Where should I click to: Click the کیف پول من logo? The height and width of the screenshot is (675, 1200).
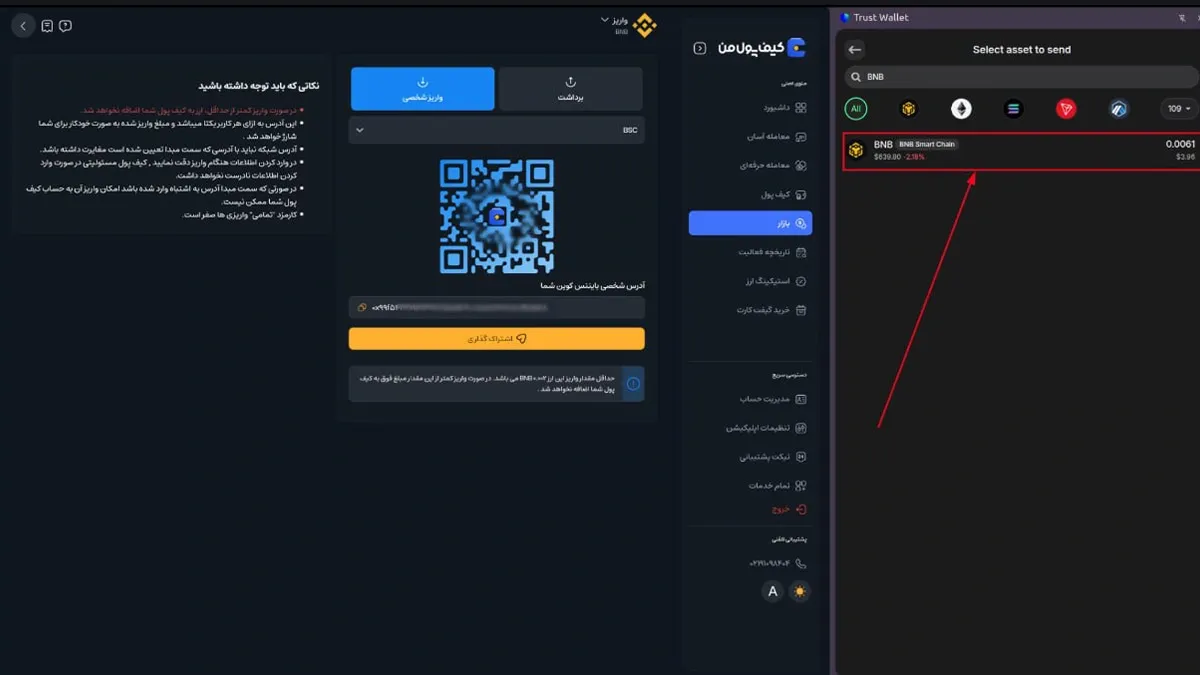click(x=762, y=47)
